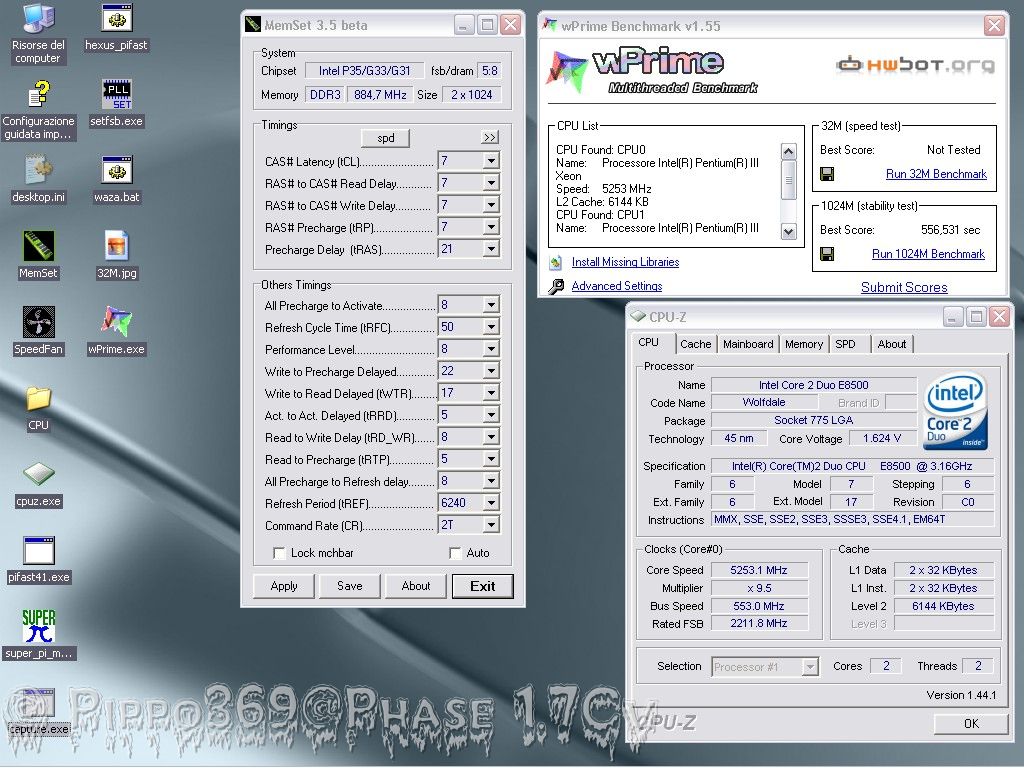Switch to the About tab in CPU-Z
The width and height of the screenshot is (1024, 768).
[891, 344]
